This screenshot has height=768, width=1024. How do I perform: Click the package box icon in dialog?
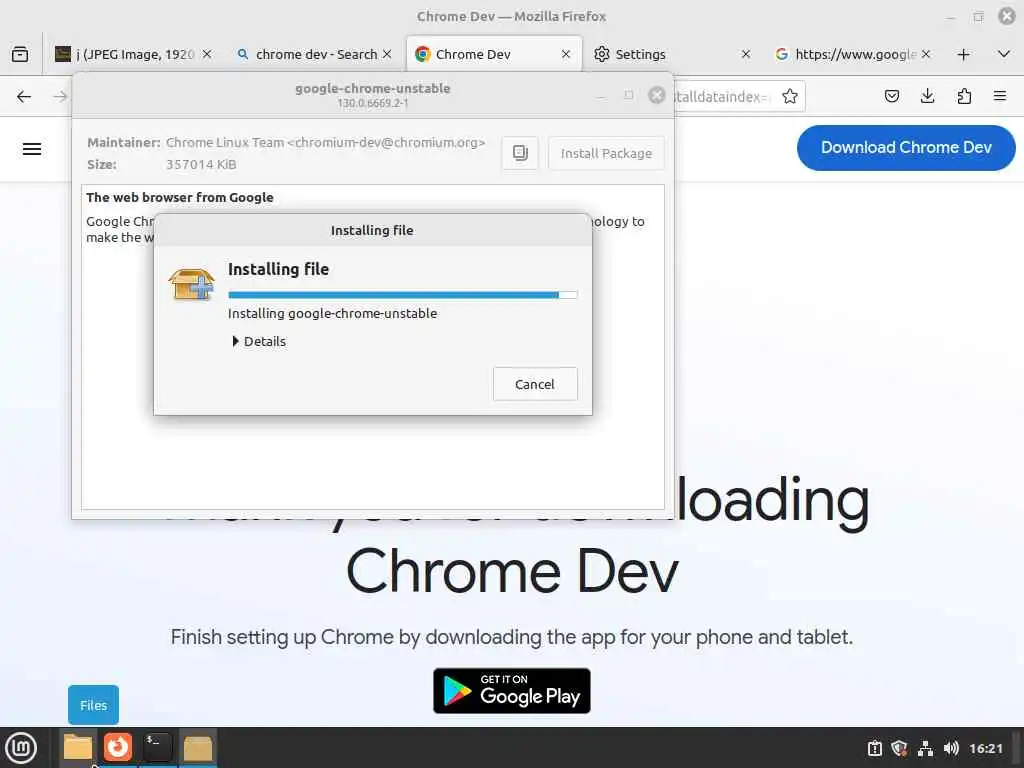[191, 285]
